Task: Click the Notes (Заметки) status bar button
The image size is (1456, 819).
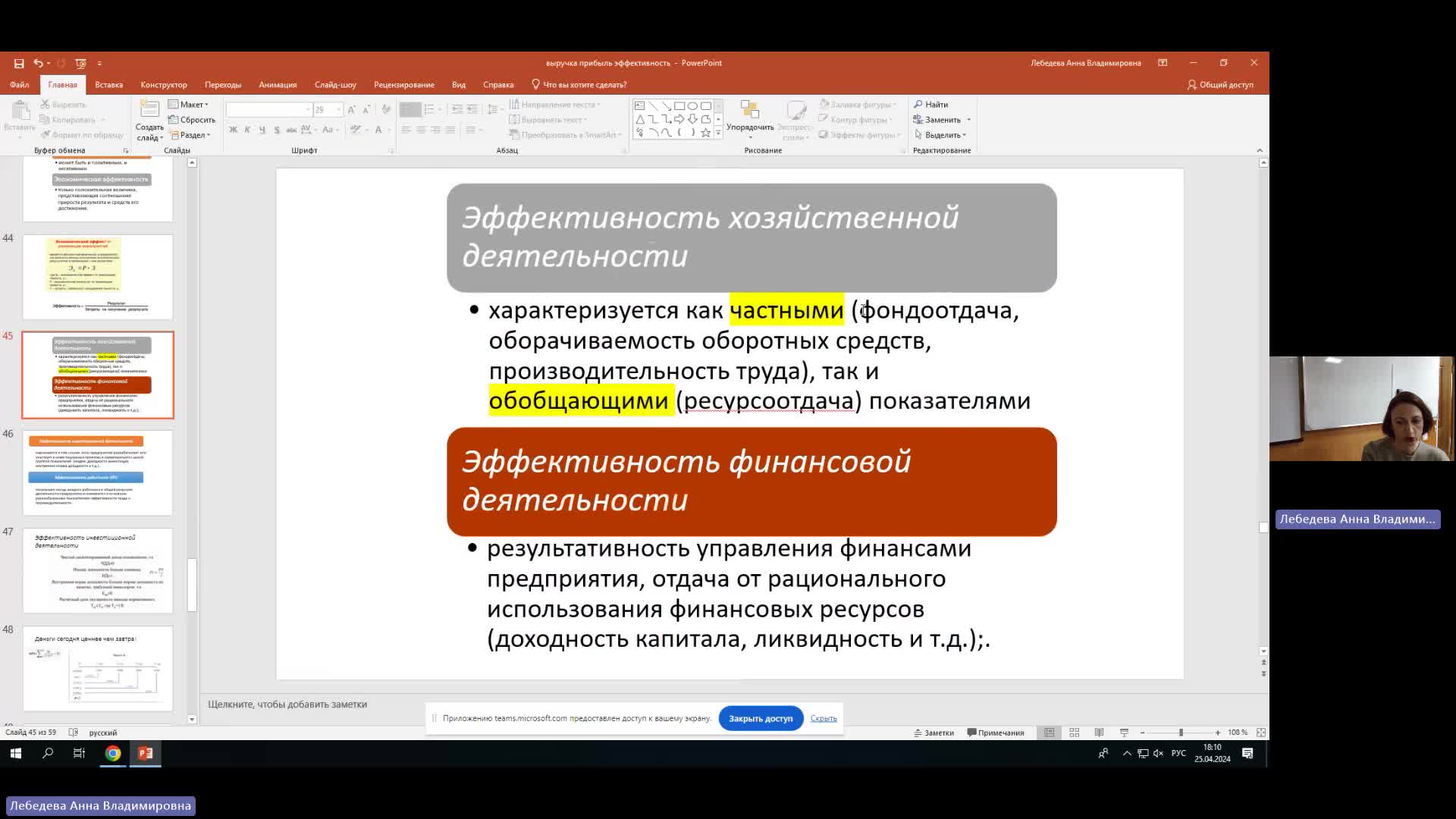Action: 934,733
